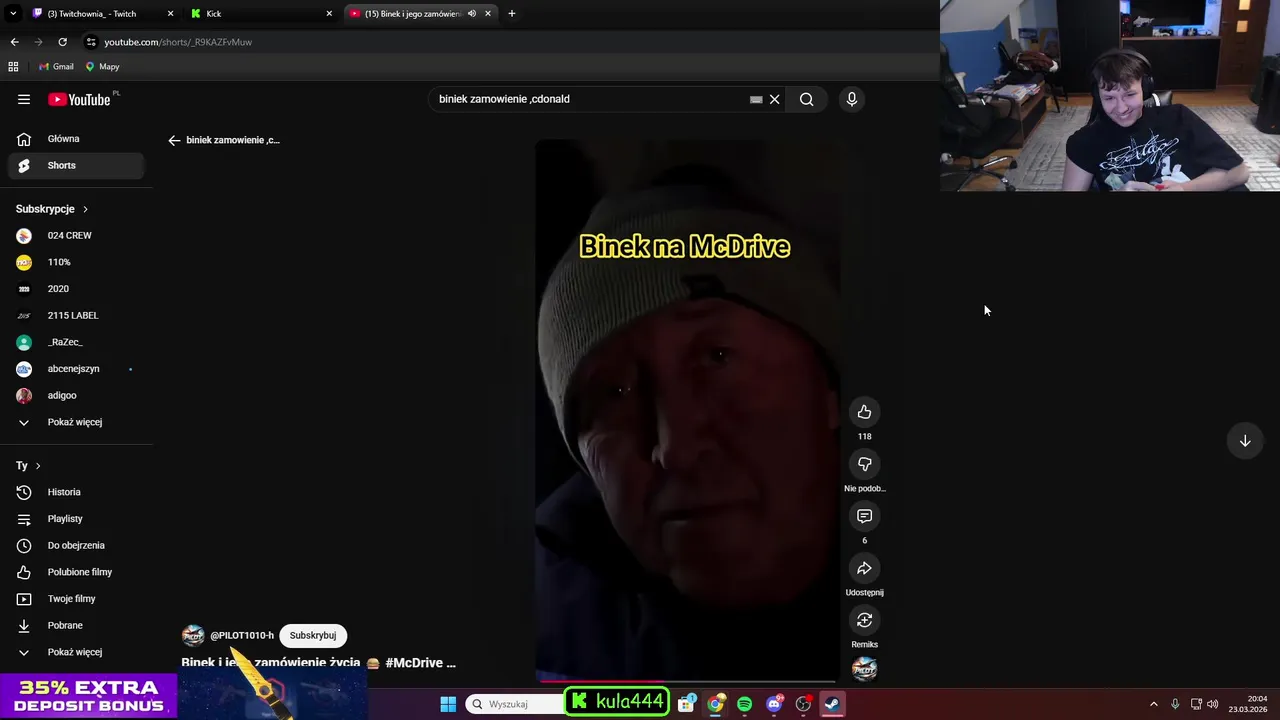Viewport: 1280px width, 720px height.
Task: Click the #McDrive hashtag link
Action: tap(414, 663)
